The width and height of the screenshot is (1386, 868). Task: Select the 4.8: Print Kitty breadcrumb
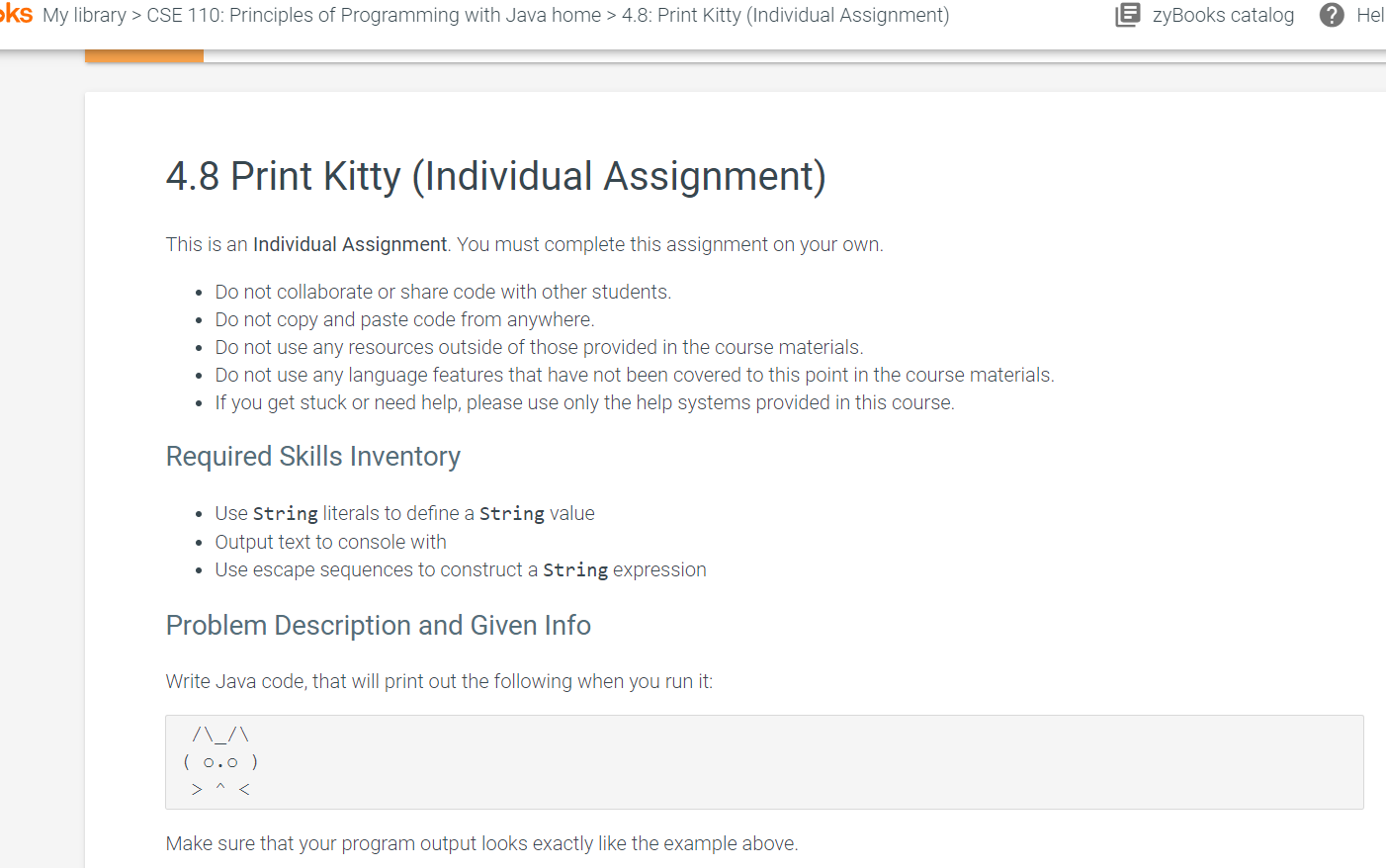pos(785,15)
